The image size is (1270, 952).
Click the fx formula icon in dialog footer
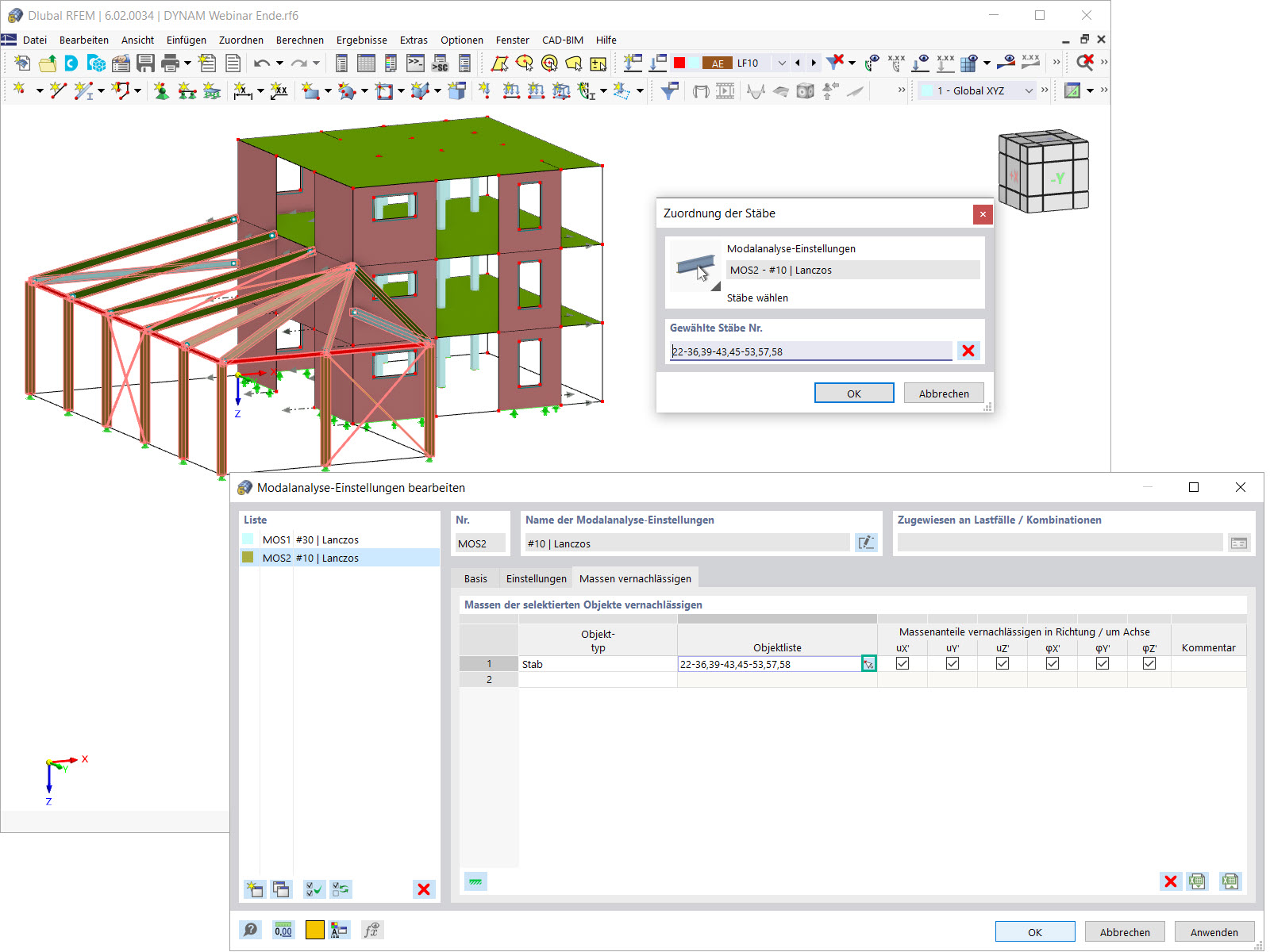(371, 930)
